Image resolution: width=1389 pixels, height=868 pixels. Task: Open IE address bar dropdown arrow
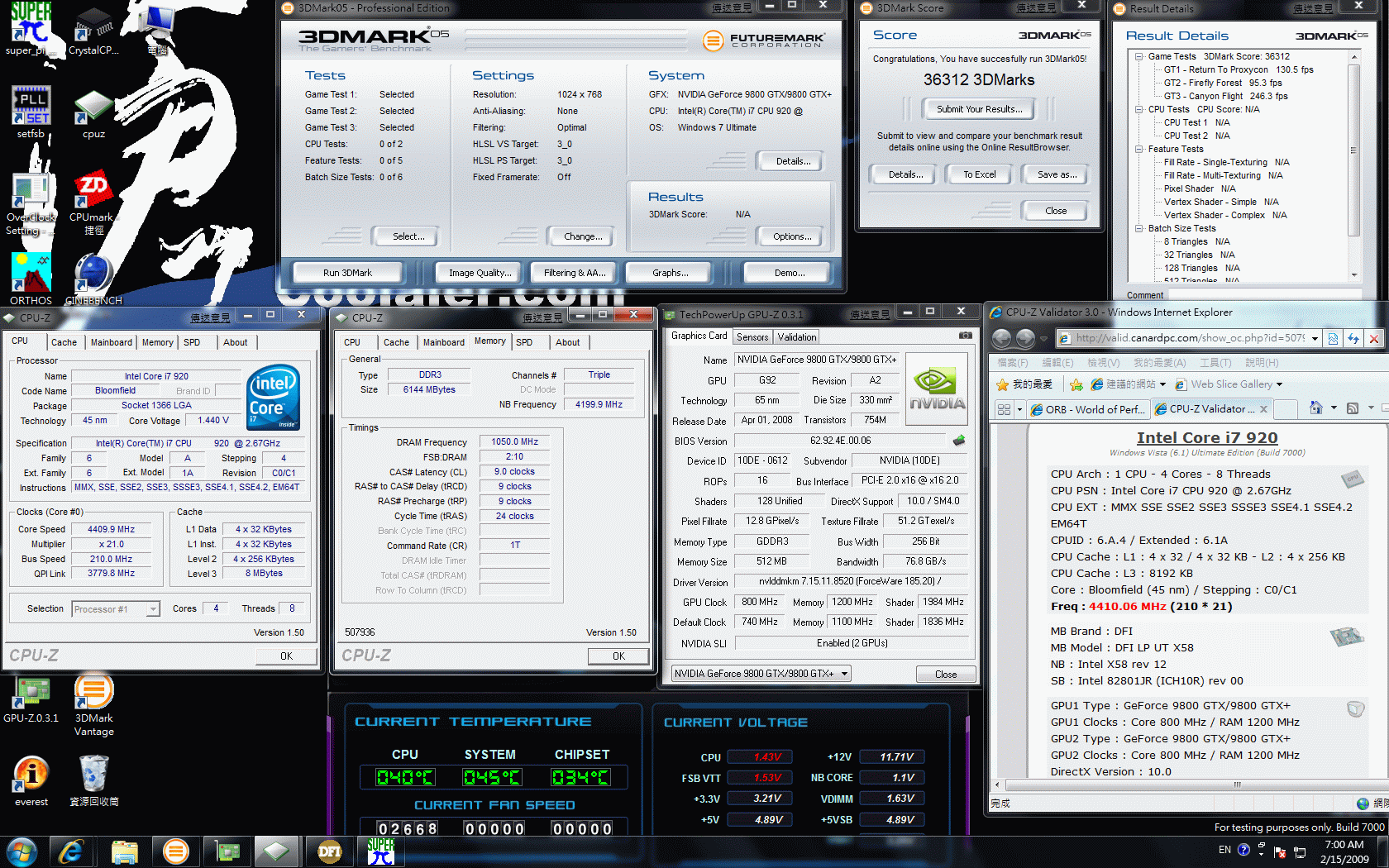tap(1315, 338)
